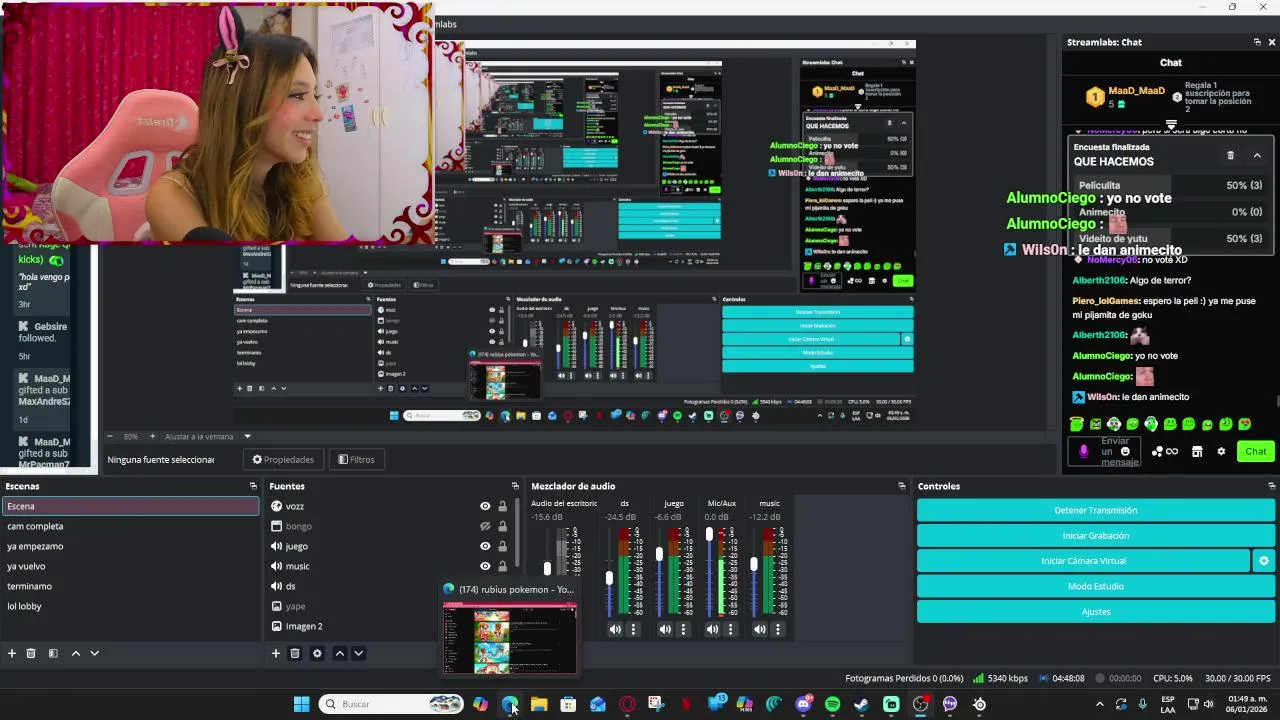1280x720 pixels.
Task: Open the emote picker smiley in the chat input
Action: tap(1125, 451)
